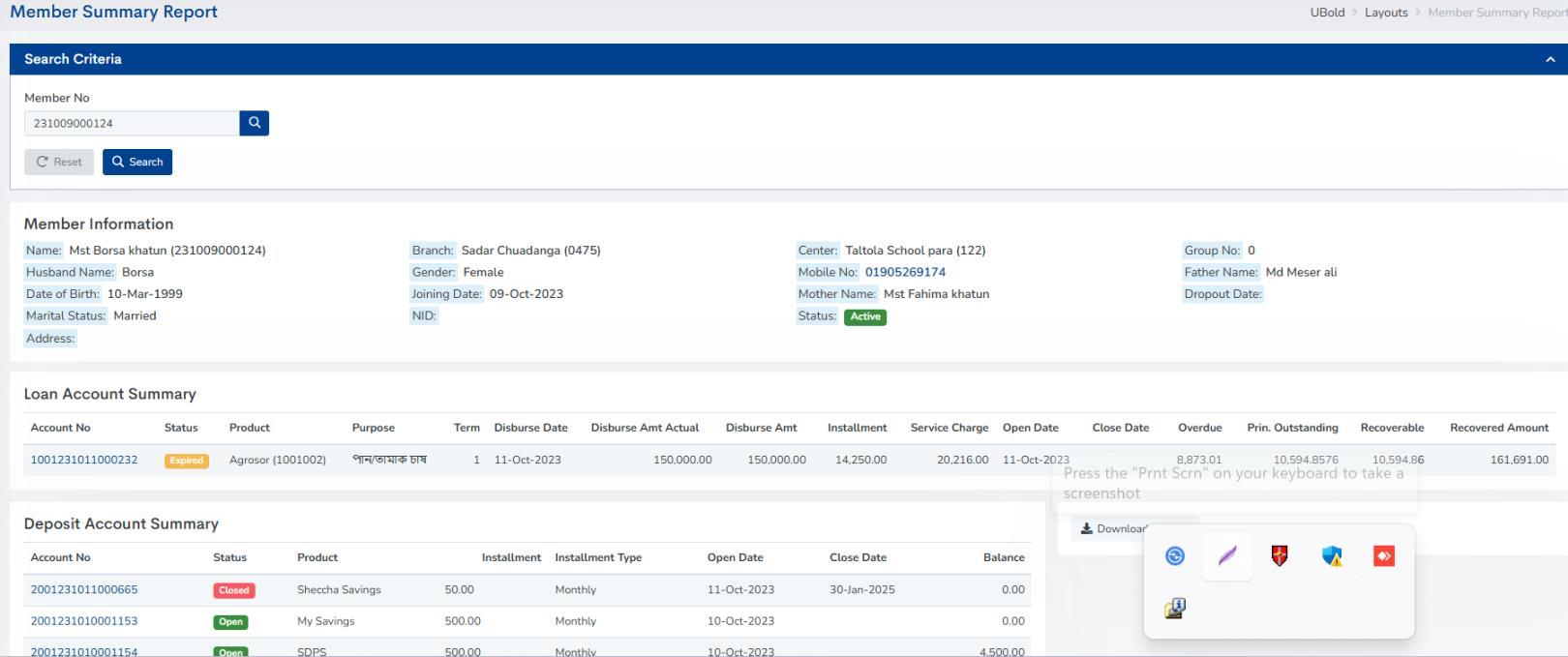1568x657 pixels.
Task: Click the green Active status badge
Action: pos(865,316)
